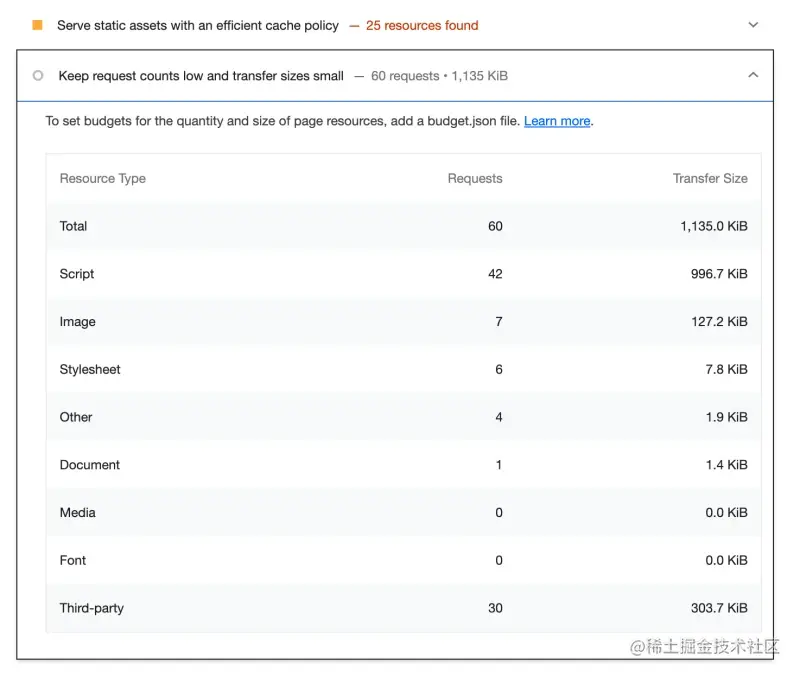Click the Resource Type column header
Viewport: 800px width, 676px height.
pos(103,179)
